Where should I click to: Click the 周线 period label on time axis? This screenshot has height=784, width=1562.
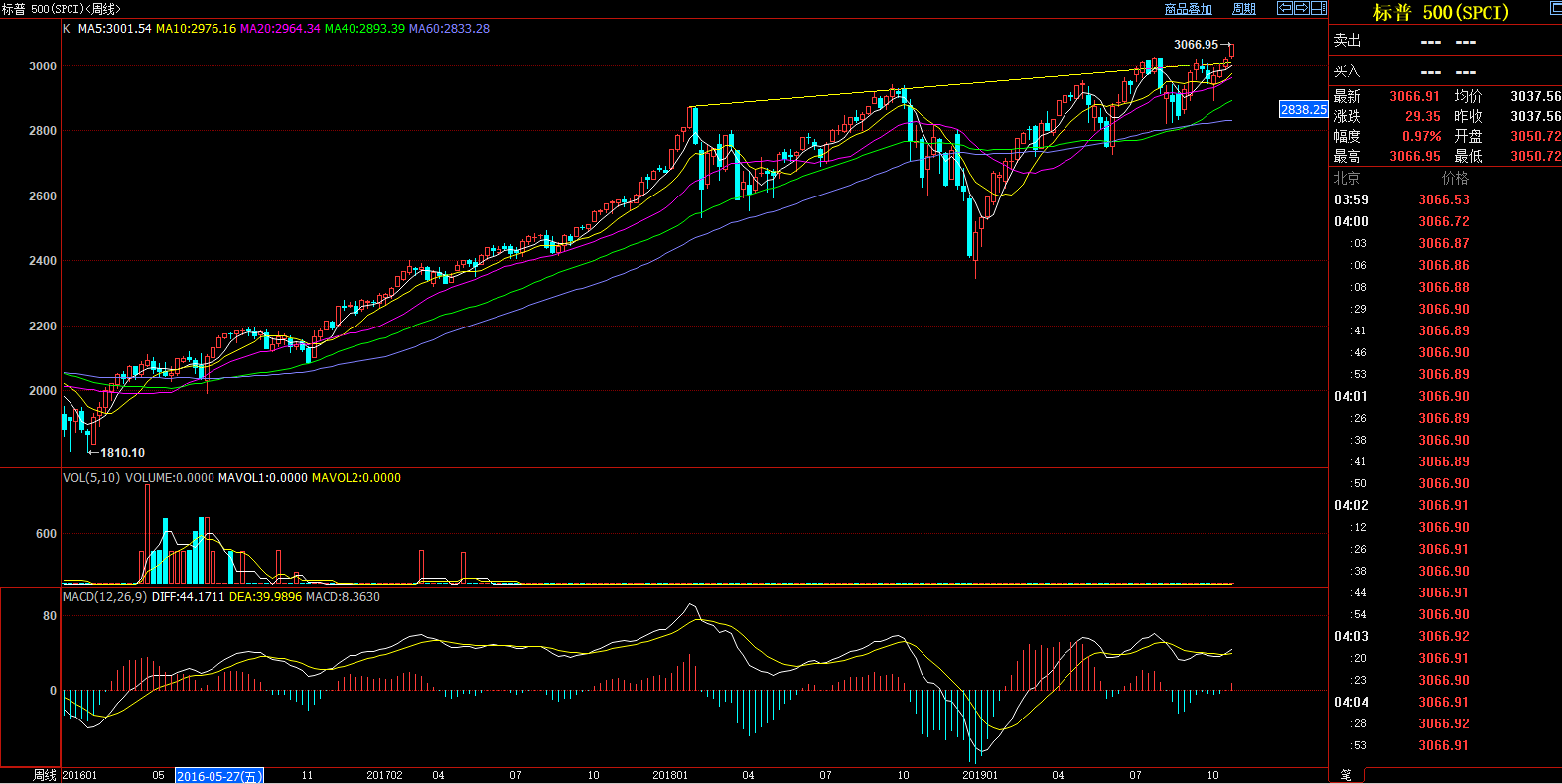[45, 775]
